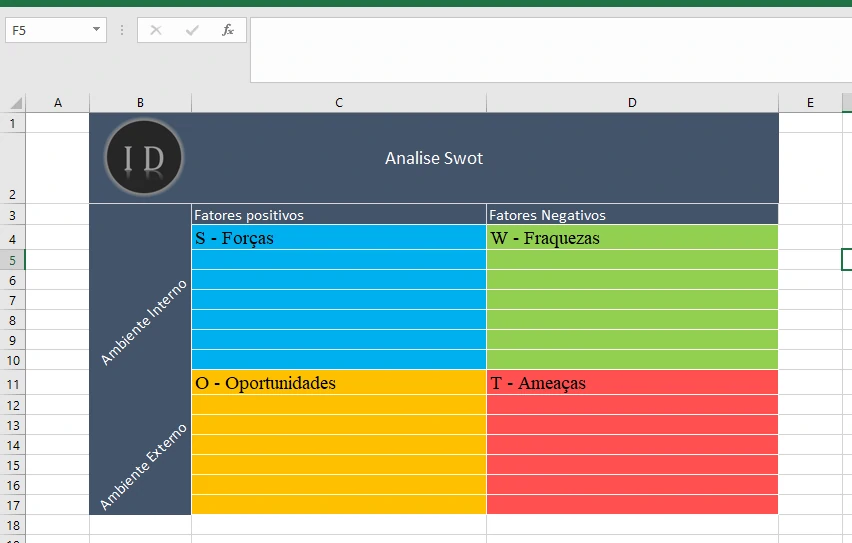
Task: Click green cell D8
Action: tap(632, 320)
